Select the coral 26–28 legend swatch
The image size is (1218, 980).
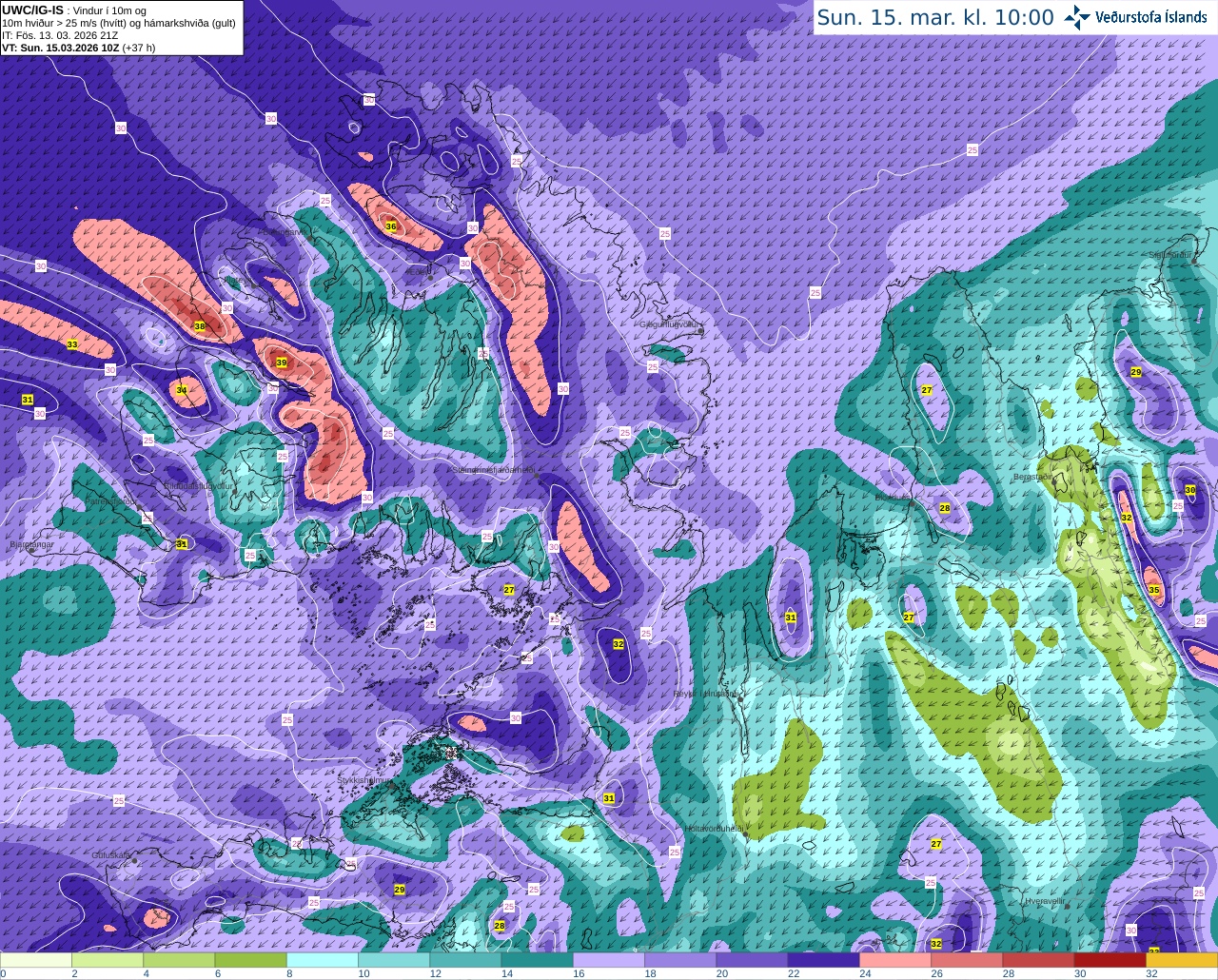tap(967, 959)
